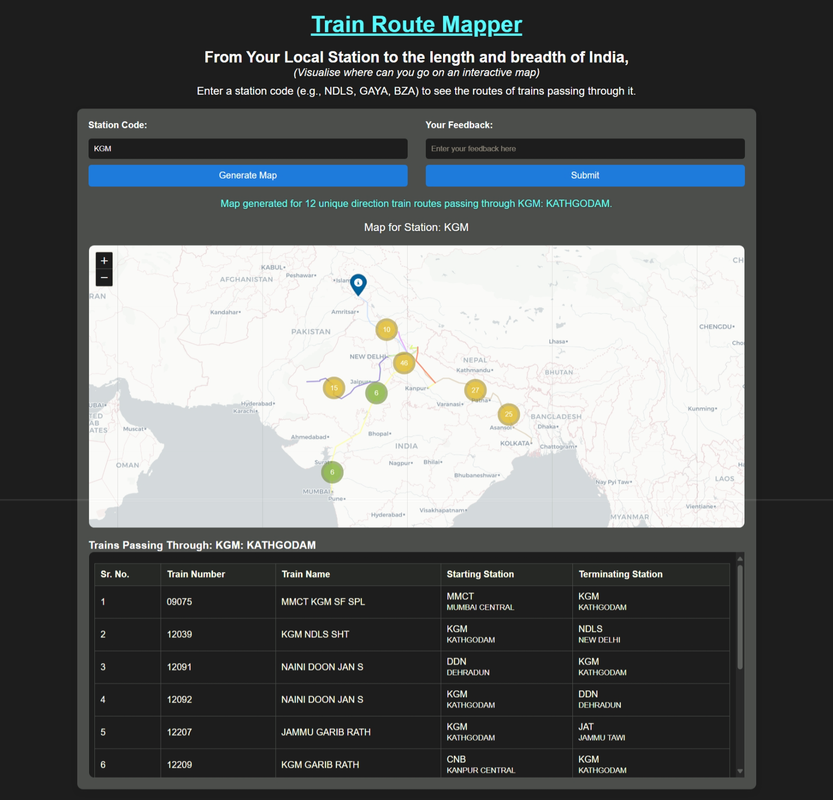Click the Trains Passing Through KGM heading
The height and width of the screenshot is (800, 833).
click(202, 546)
